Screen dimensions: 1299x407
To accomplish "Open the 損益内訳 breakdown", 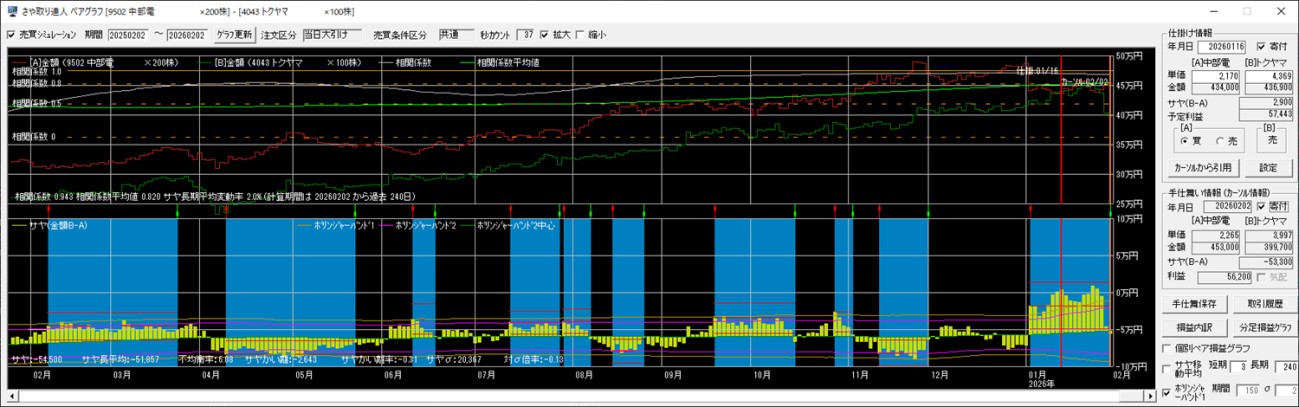I will coord(1193,326).
